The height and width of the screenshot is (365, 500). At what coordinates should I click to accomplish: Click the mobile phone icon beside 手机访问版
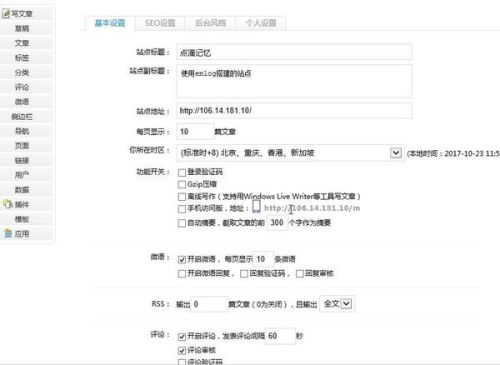tap(256, 207)
